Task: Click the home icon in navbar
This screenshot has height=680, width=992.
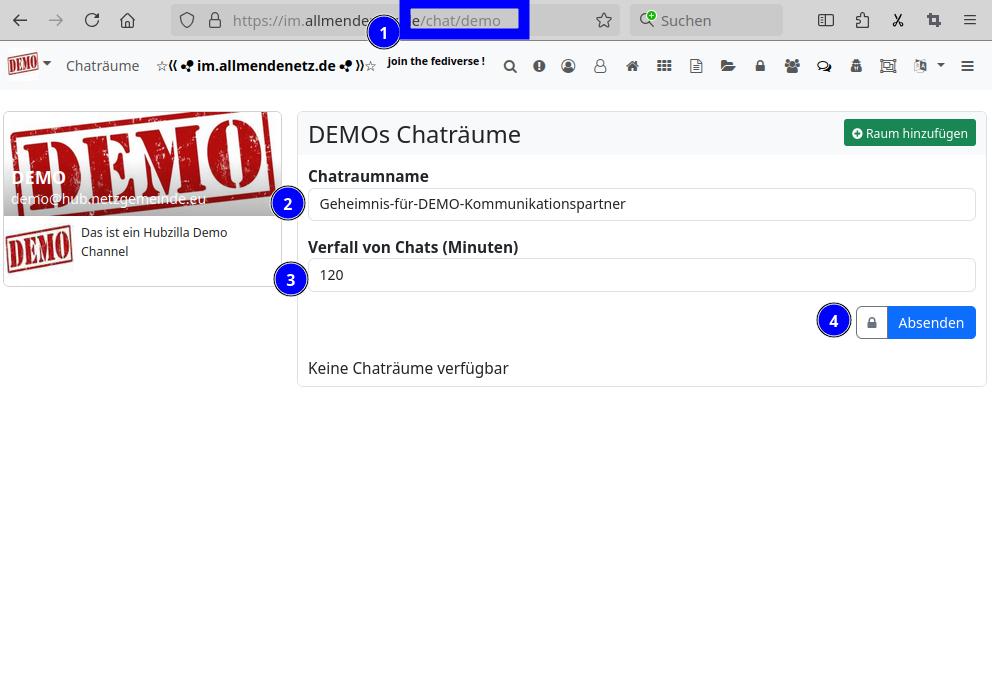Action: [632, 66]
